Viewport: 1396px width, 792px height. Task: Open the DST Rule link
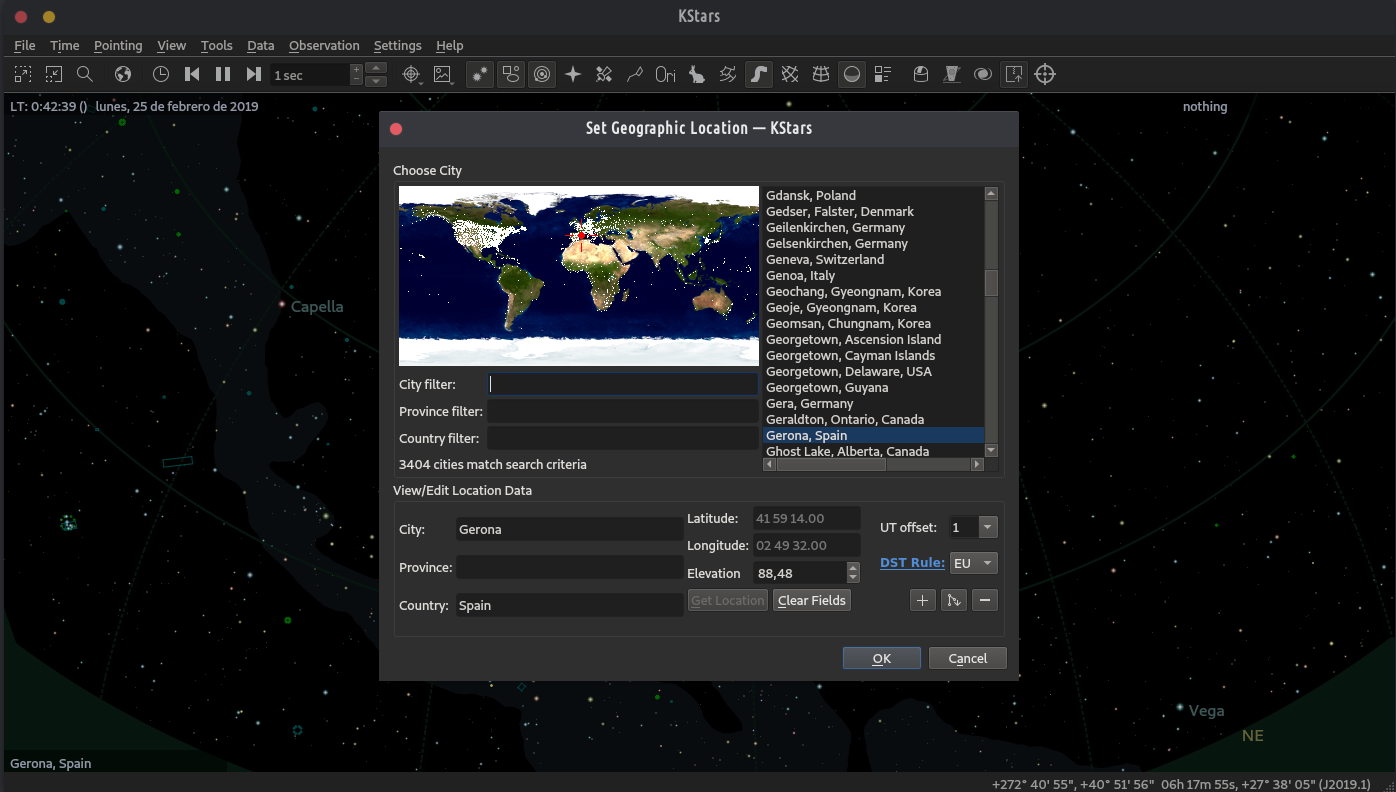pos(912,563)
